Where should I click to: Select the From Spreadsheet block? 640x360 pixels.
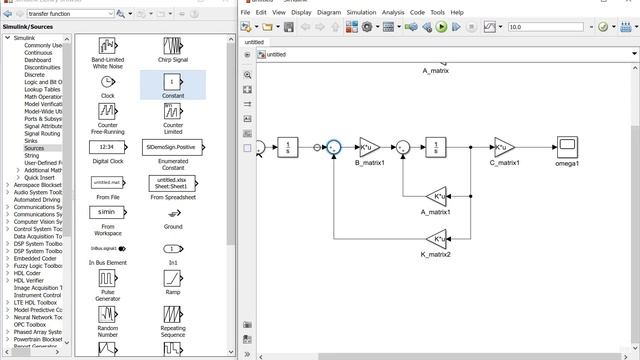point(173,183)
